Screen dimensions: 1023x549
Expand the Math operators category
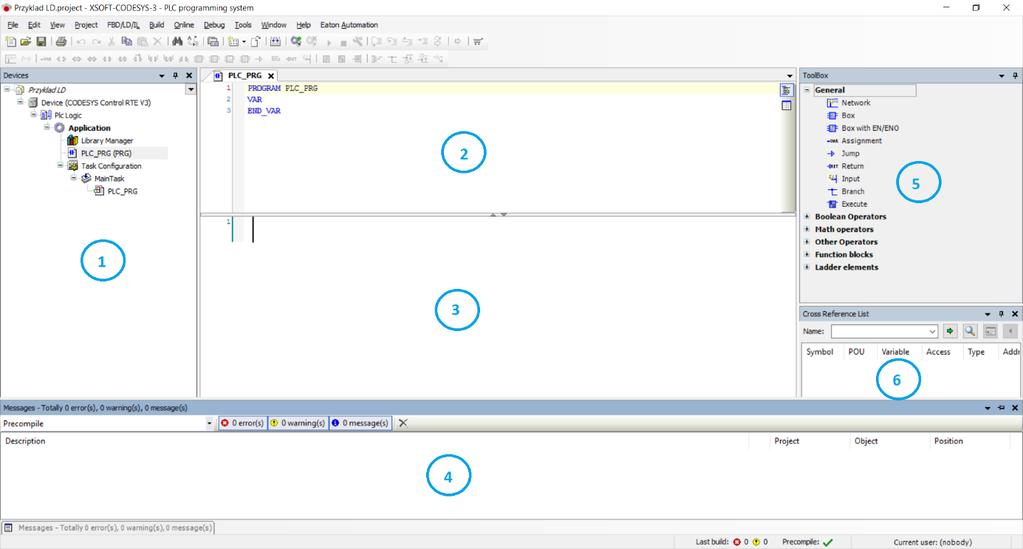(x=807, y=229)
